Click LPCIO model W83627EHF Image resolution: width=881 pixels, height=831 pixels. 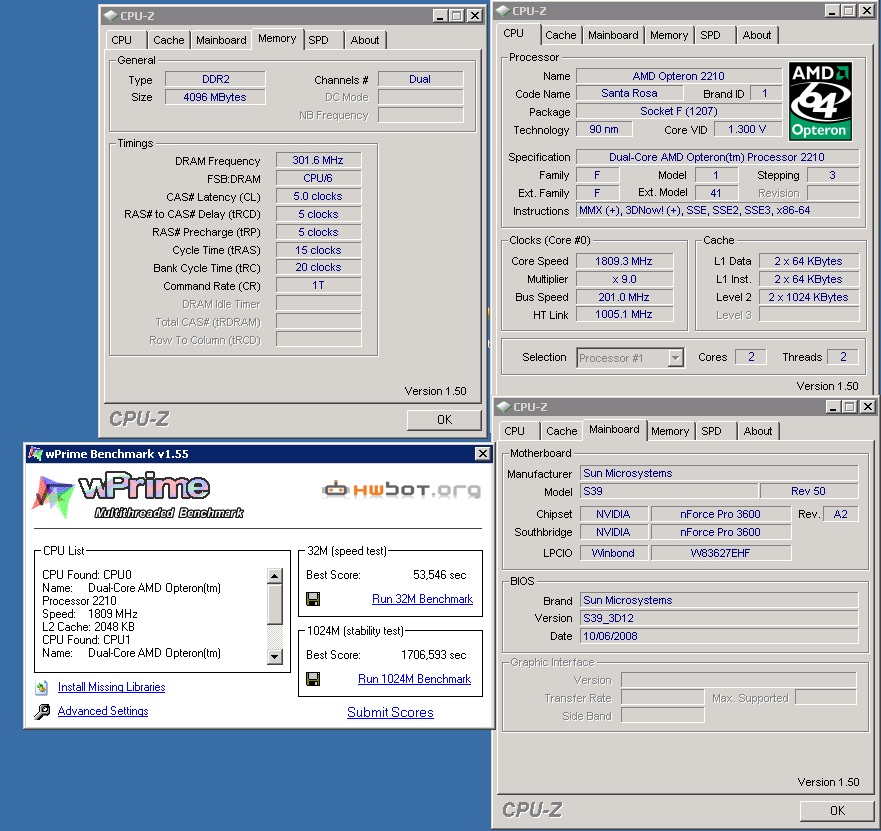pyautogui.click(x=720, y=553)
